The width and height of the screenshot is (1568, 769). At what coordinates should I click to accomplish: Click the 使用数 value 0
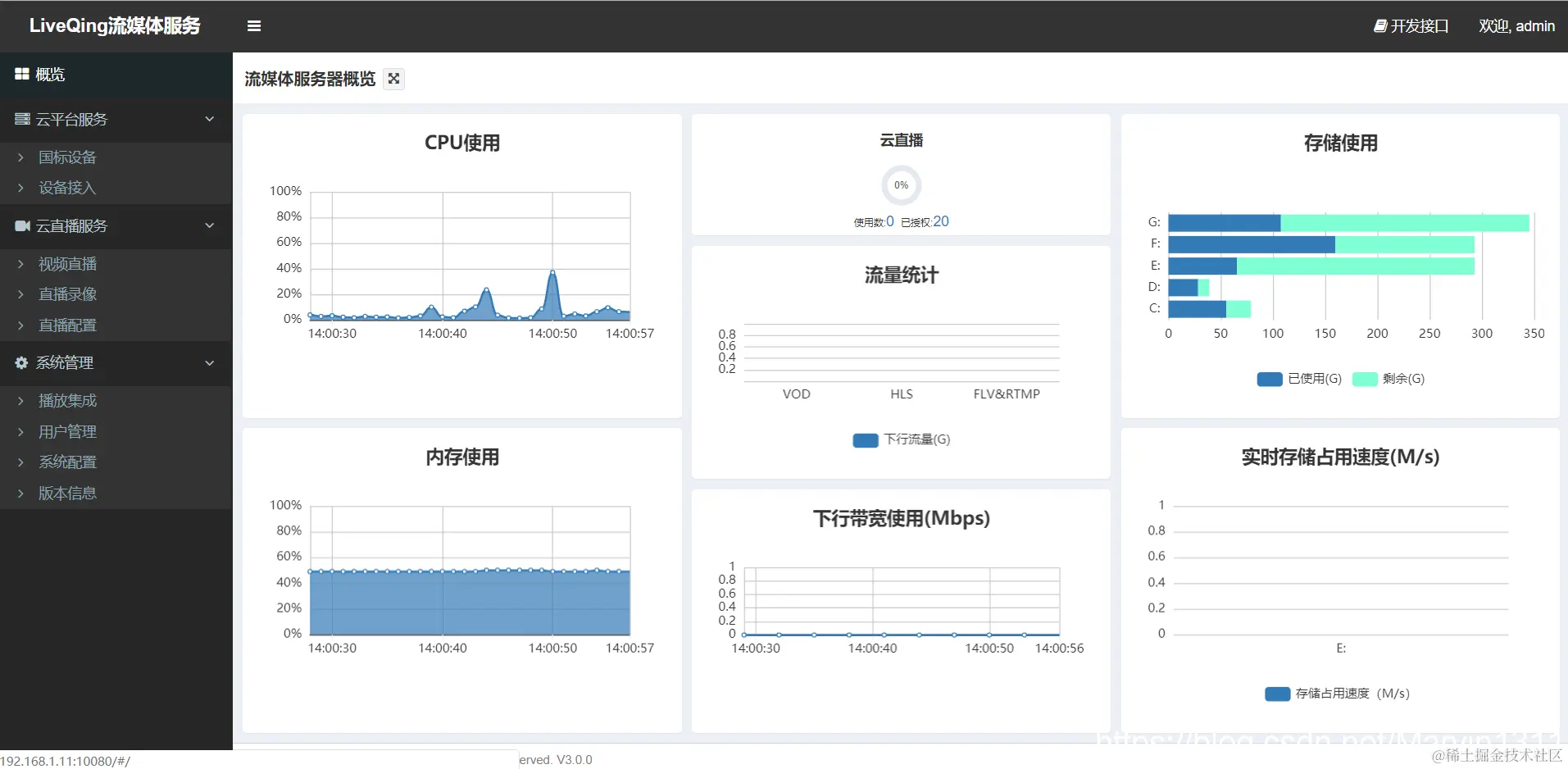click(890, 221)
